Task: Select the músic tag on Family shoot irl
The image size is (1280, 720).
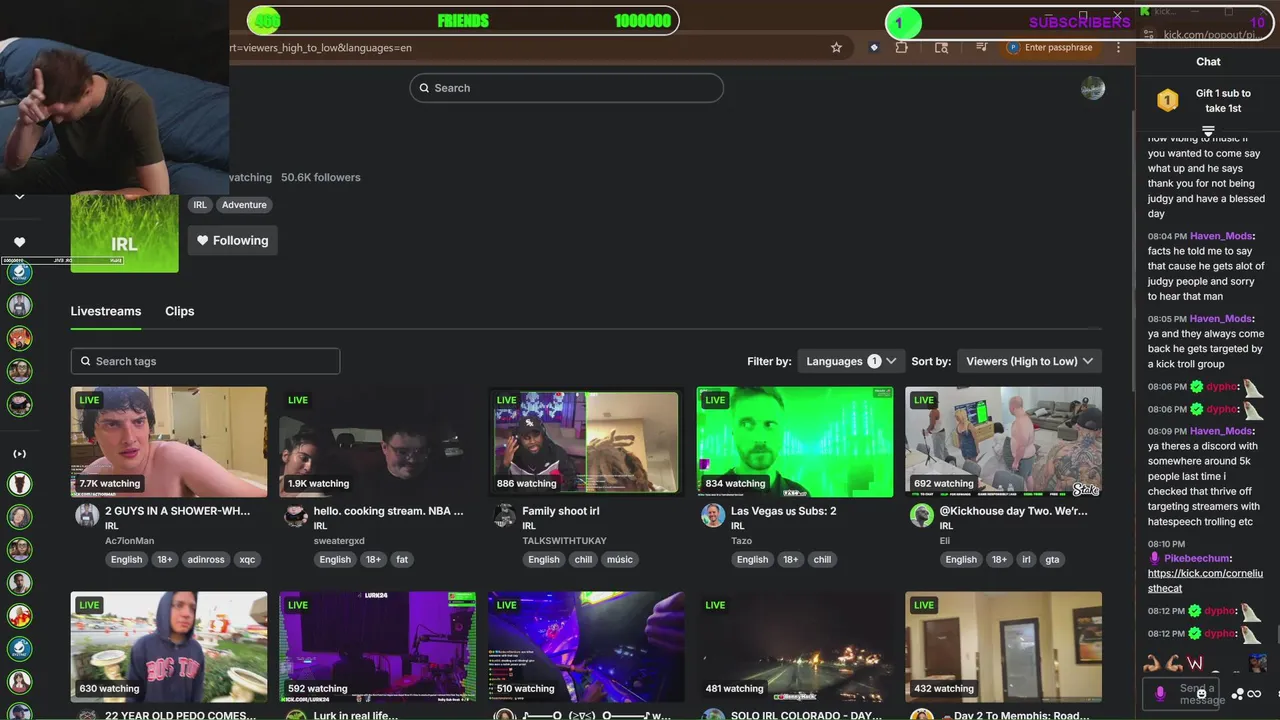Action: [620, 560]
